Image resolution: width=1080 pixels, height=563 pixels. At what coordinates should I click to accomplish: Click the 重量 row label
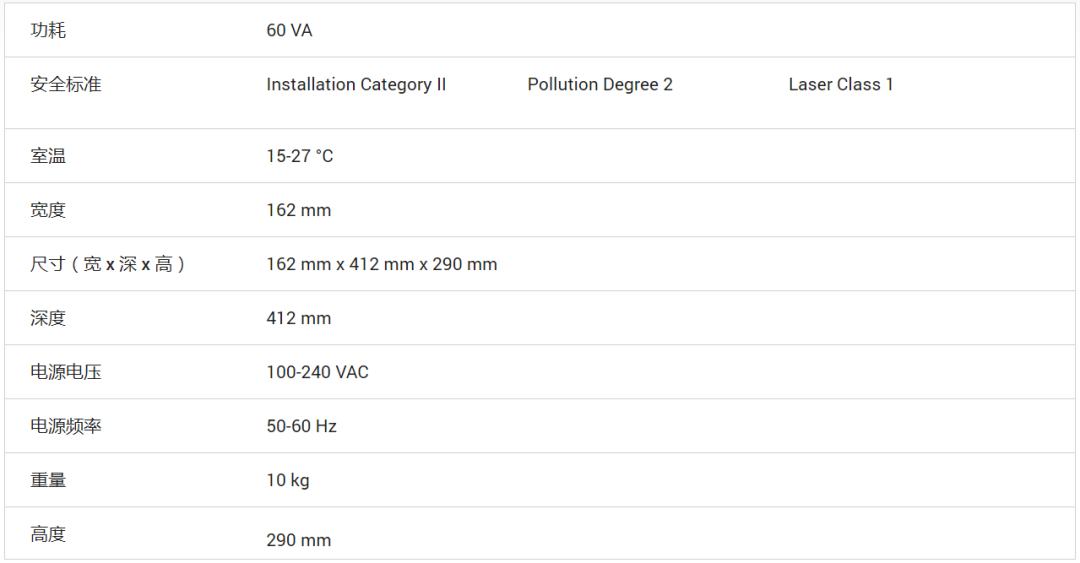pos(48,480)
